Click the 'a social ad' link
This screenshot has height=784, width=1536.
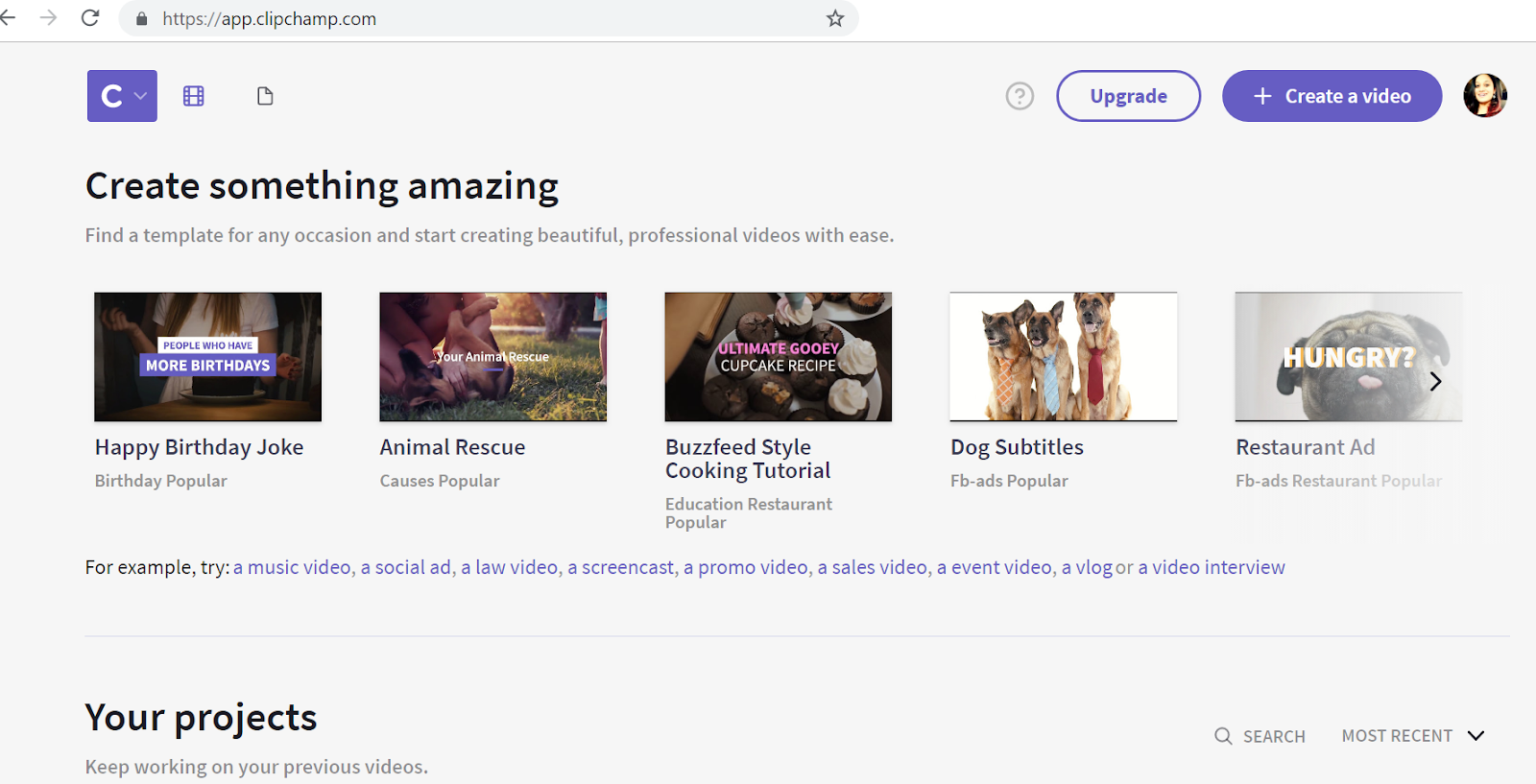[406, 567]
